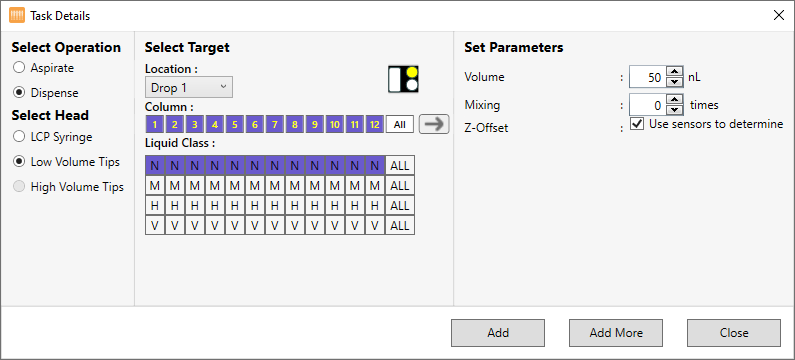Select the LCP Syringe head
Screen dimensions: 795x360
(53, 136)
